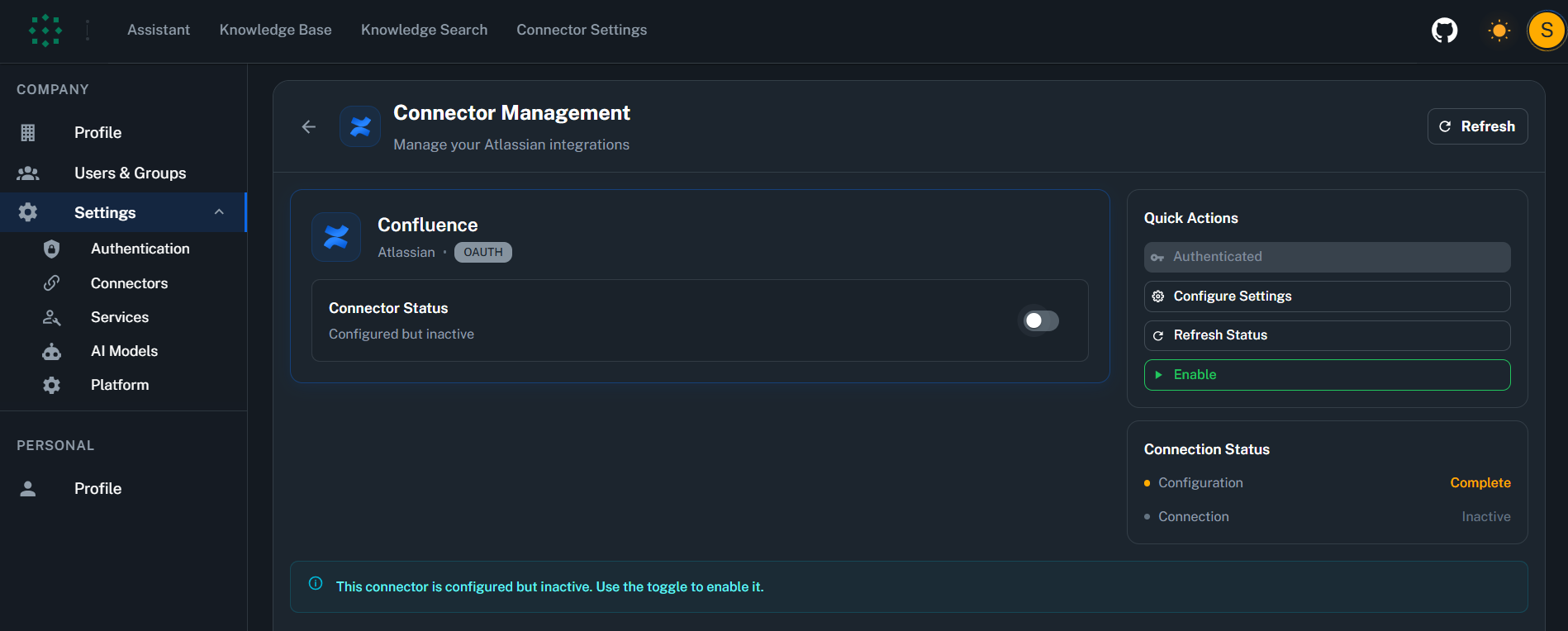This screenshot has height=631, width=1568.
Task: Select Company Profile in sidebar
Action: click(123, 132)
